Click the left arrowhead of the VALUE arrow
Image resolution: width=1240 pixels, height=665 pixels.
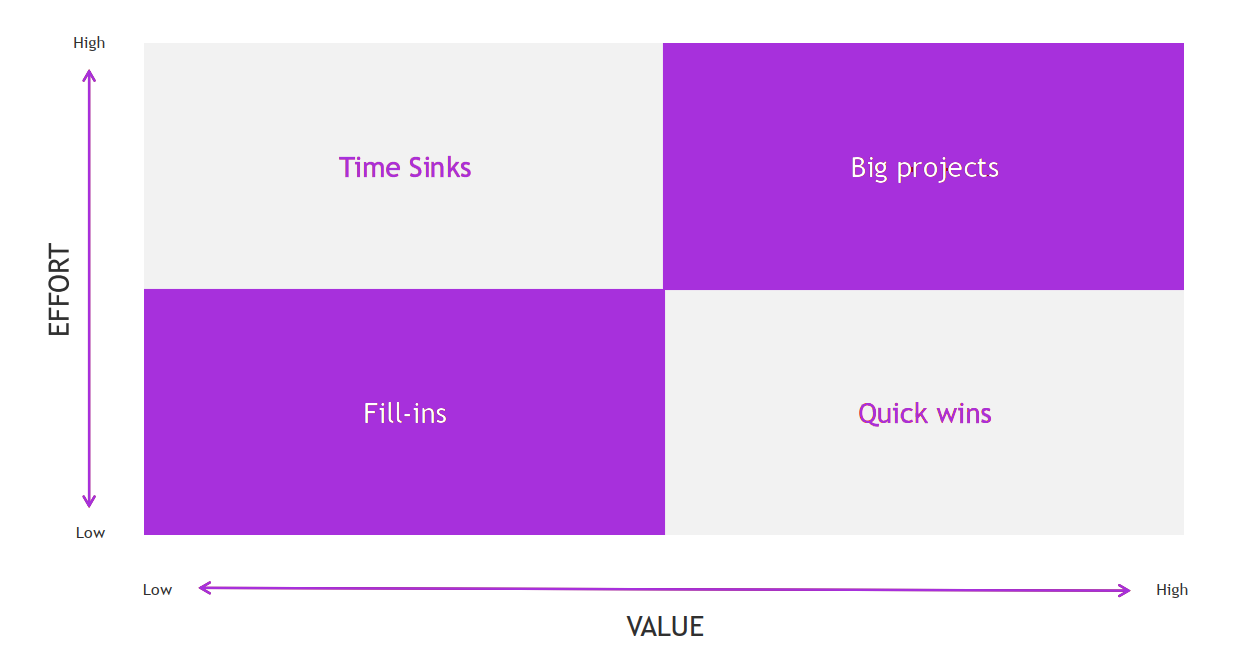(x=203, y=588)
